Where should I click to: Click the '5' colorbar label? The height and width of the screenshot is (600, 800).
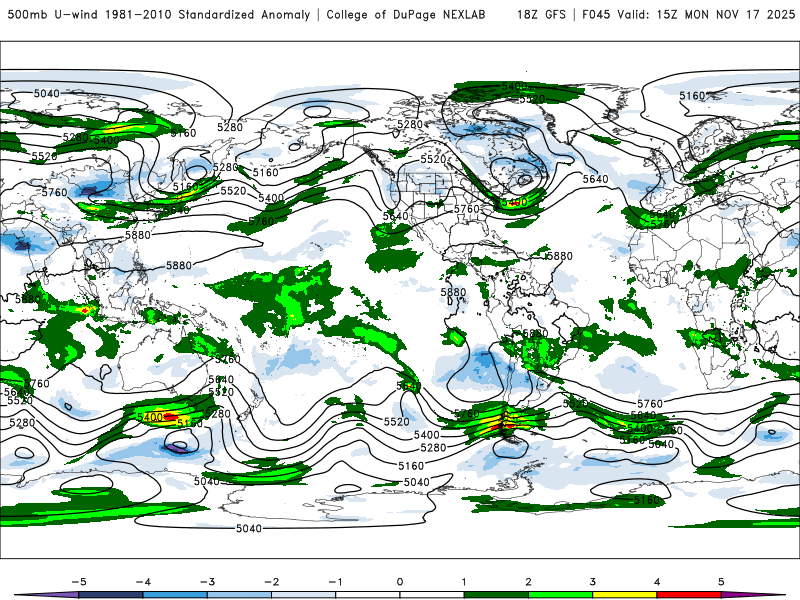721,582
